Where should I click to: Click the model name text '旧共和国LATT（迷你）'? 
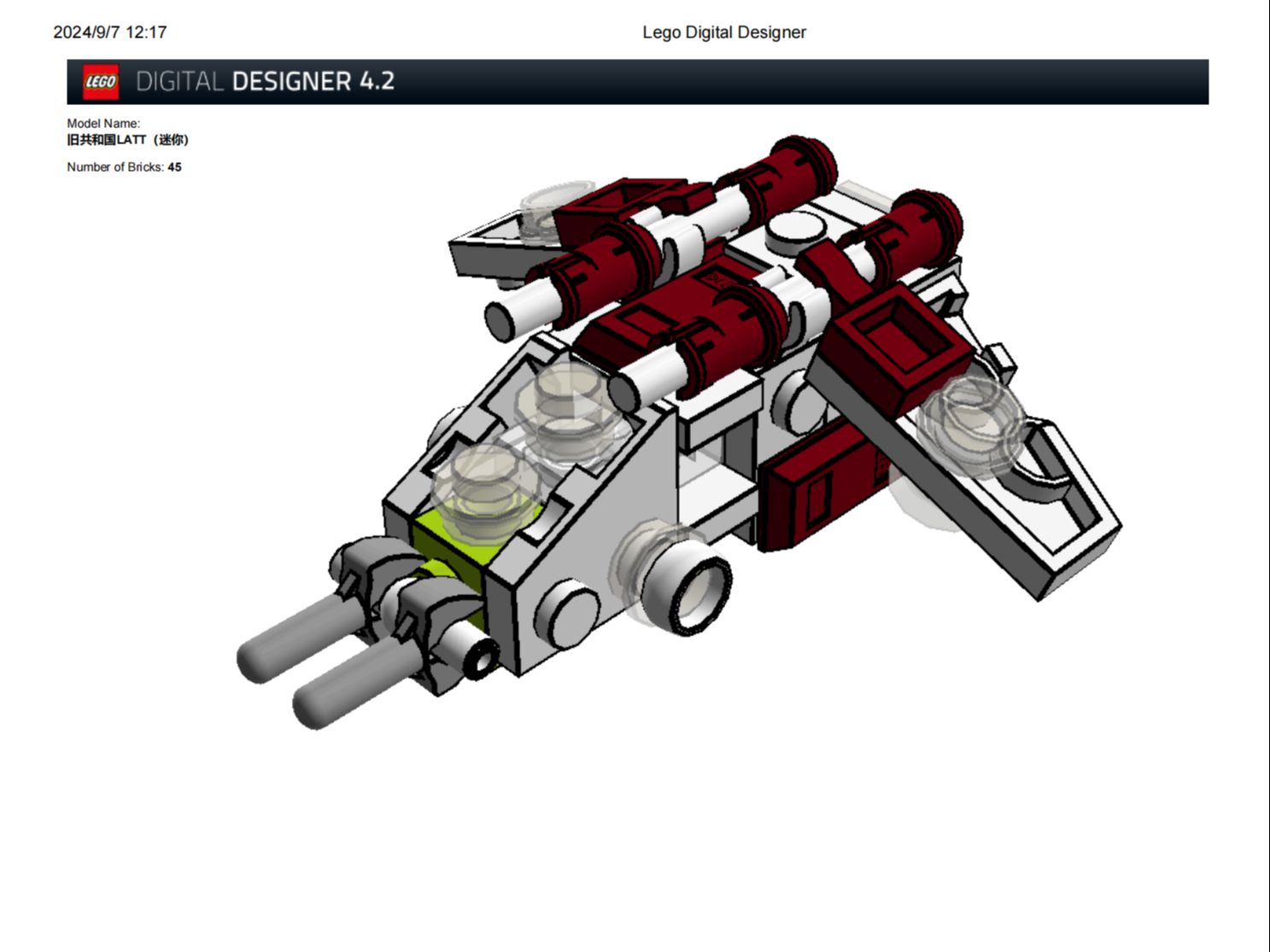[x=128, y=139]
